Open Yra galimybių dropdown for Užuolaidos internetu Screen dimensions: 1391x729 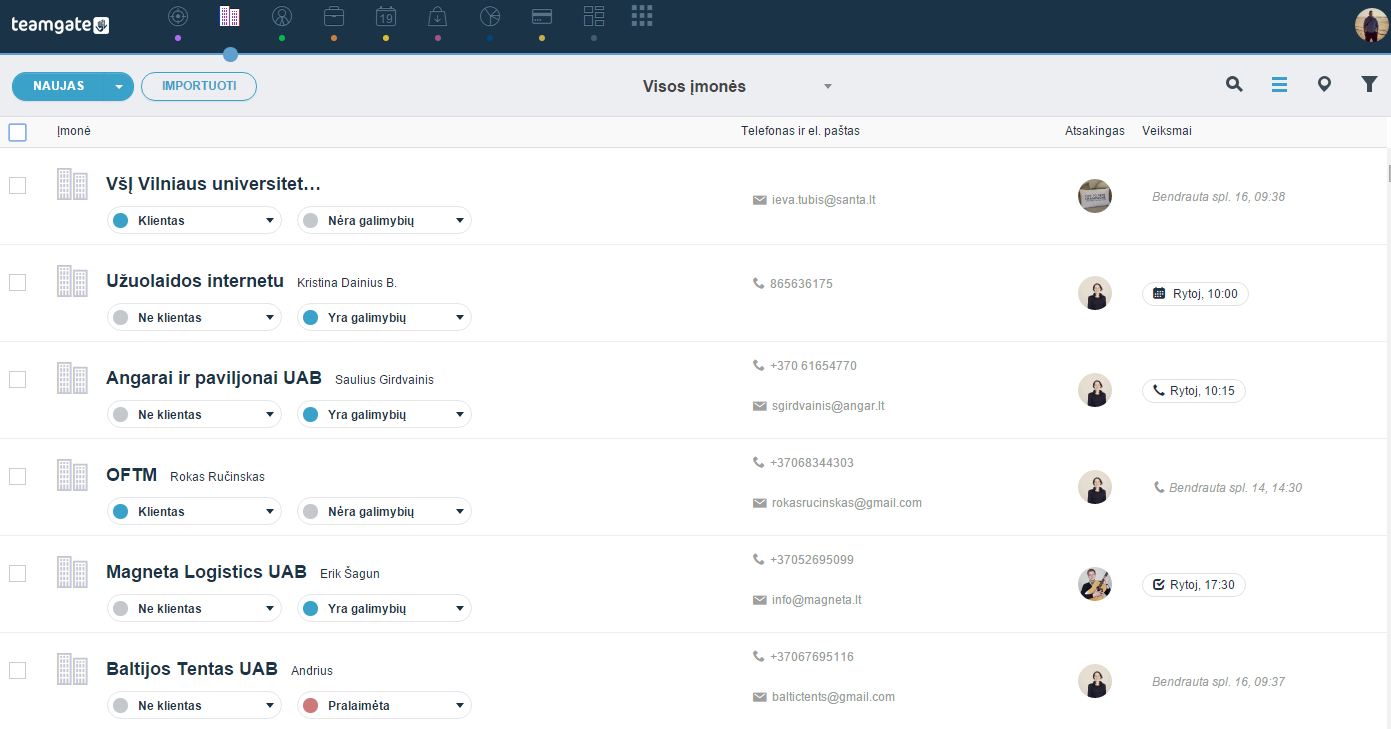(384, 317)
